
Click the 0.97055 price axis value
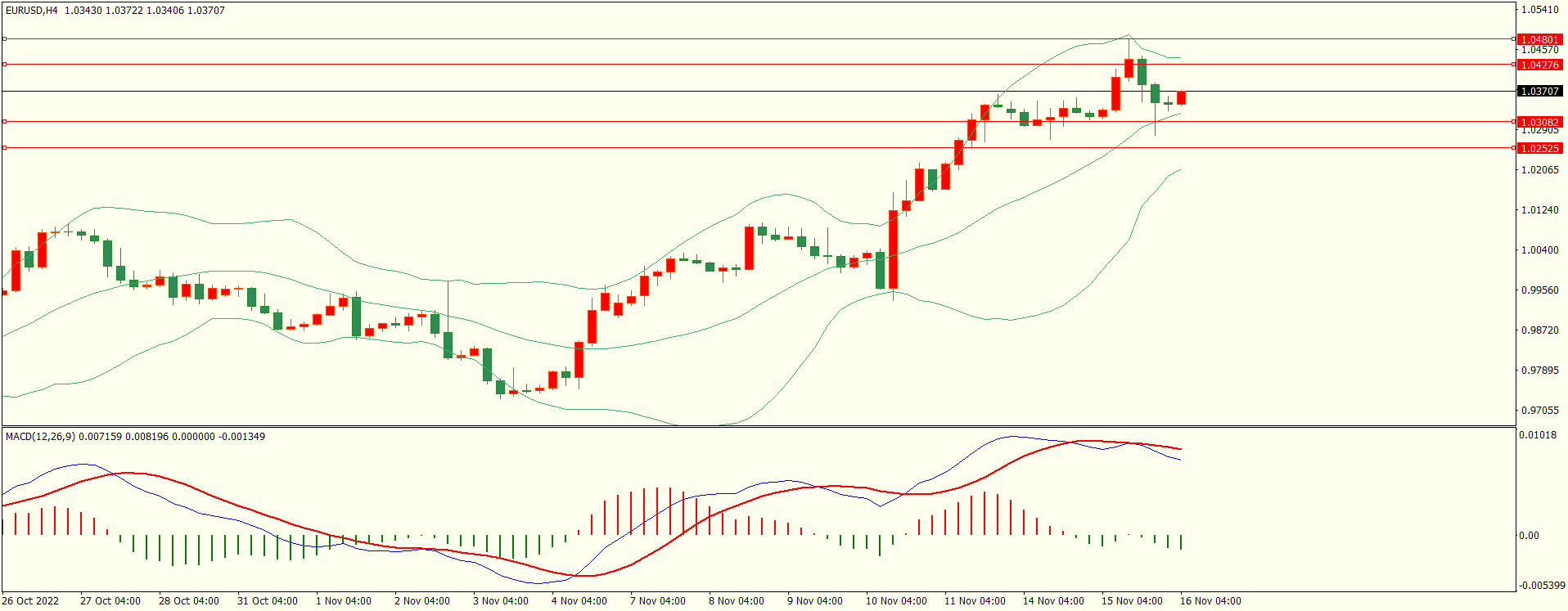[x=1539, y=411]
